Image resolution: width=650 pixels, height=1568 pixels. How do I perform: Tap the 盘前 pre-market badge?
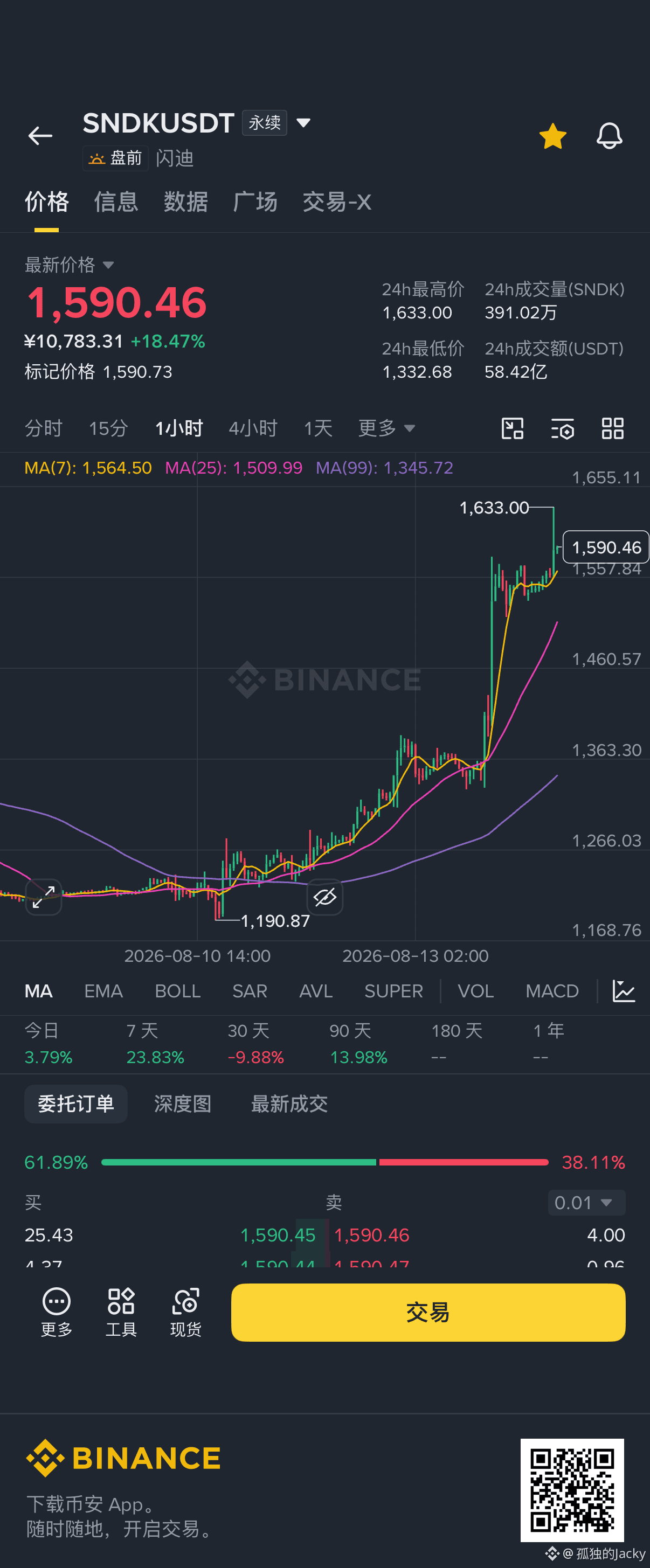(116, 158)
